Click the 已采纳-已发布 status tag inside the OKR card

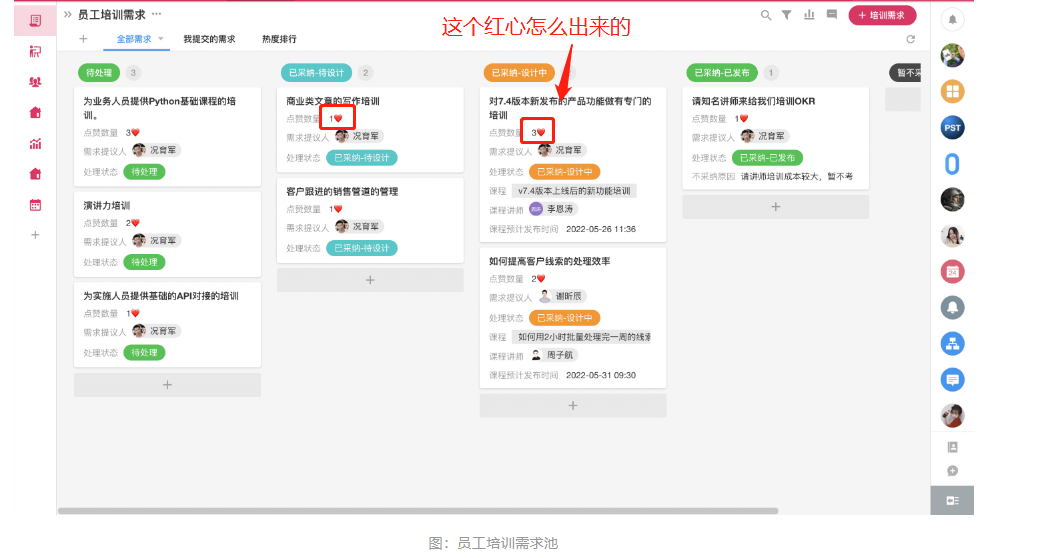coord(767,158)
